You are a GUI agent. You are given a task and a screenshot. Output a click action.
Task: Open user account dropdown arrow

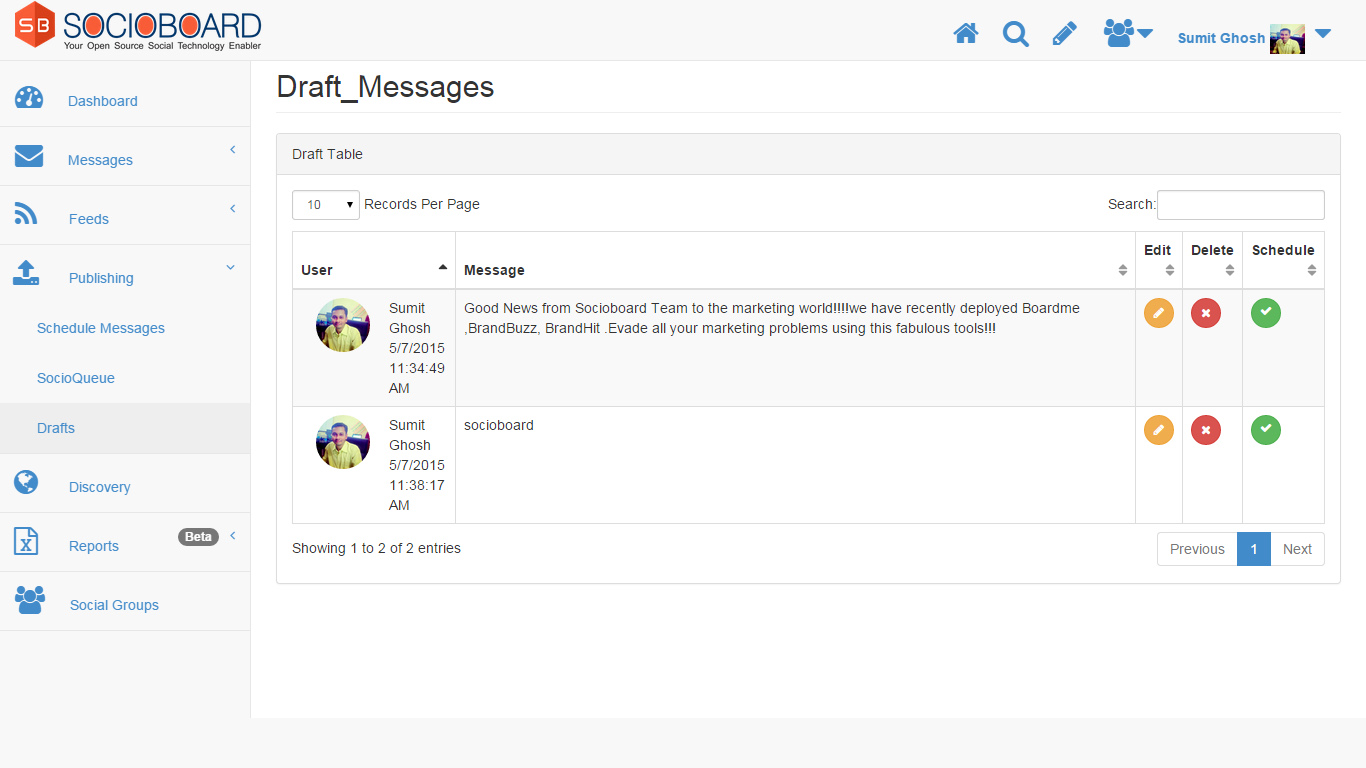[x=1323, y=34]
